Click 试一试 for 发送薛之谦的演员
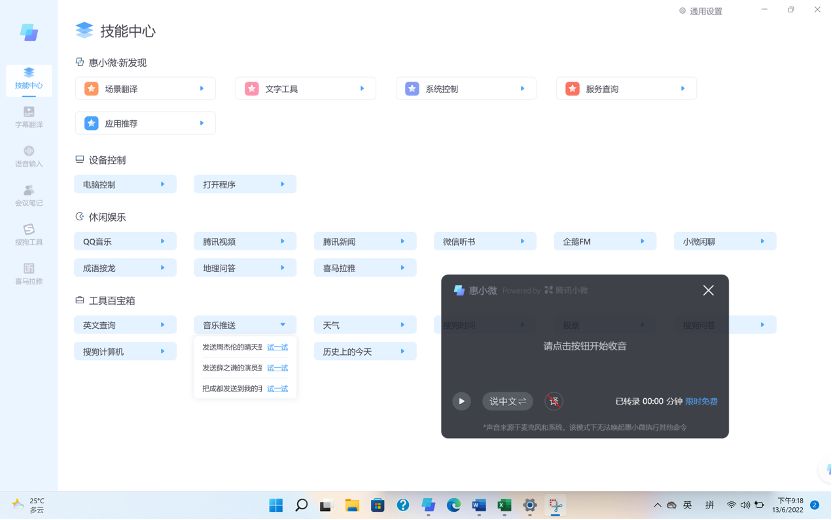 pos(277,368)
